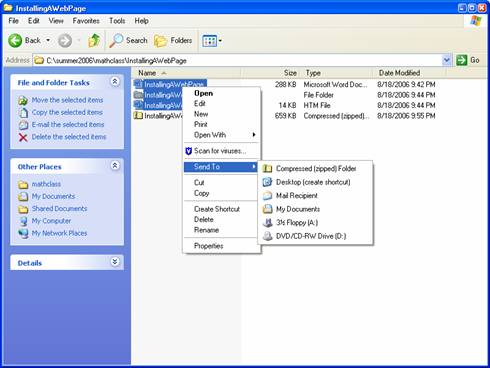The height and width of the screenshot is (368, 490).
Task: Click the Forward arrow button
Action: 65,41
